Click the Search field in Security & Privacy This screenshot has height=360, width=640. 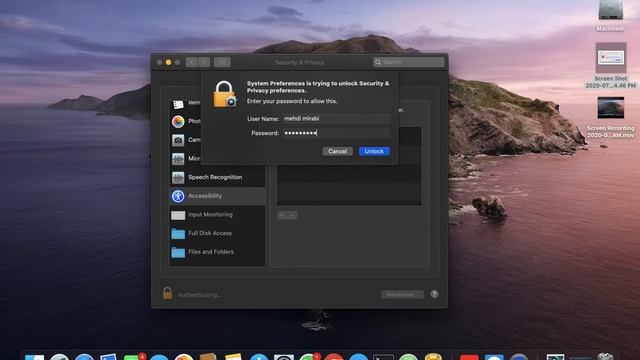coord(409,62)
